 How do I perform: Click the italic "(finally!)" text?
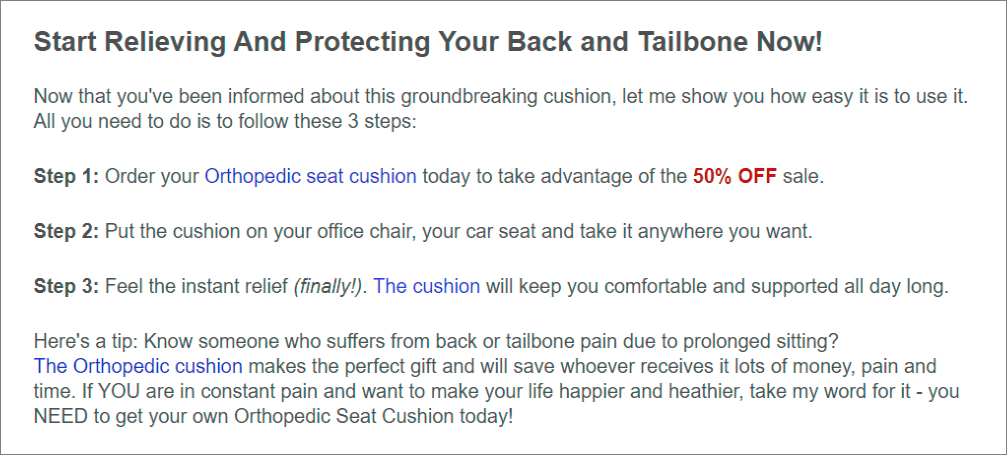point(329,286)
